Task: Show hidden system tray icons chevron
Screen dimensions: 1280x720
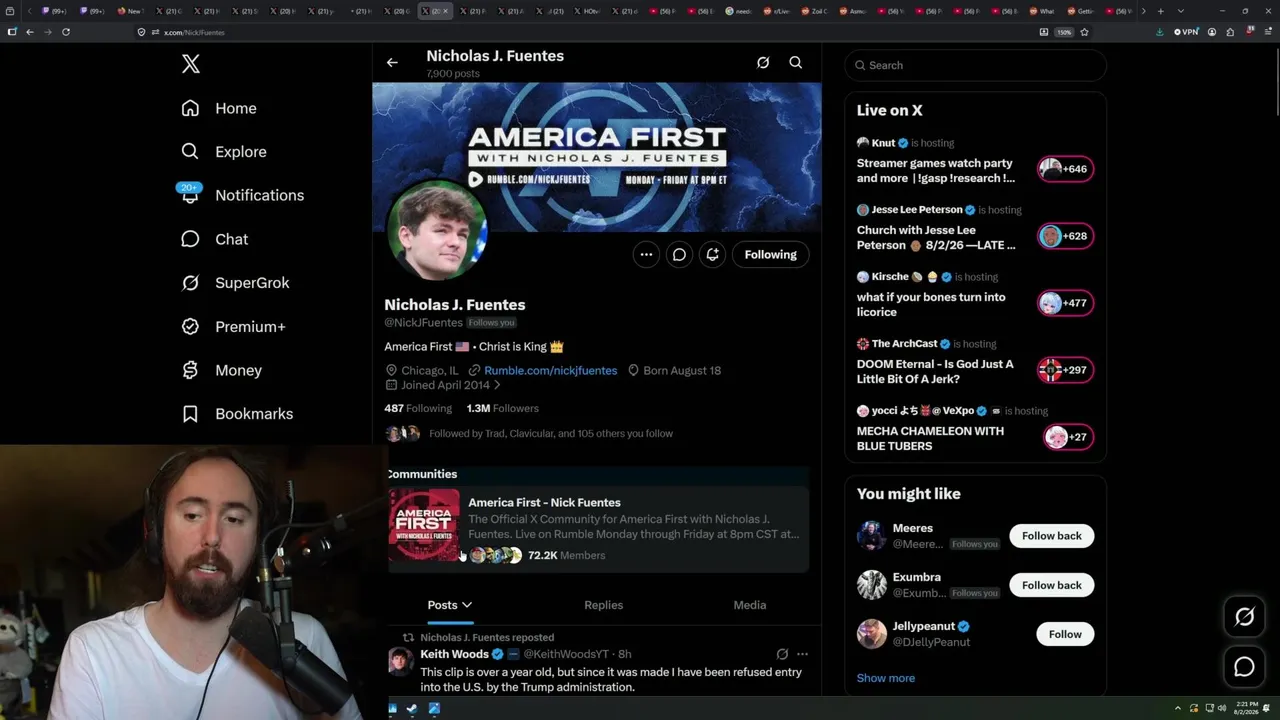Action: (x=1178, y=709)
